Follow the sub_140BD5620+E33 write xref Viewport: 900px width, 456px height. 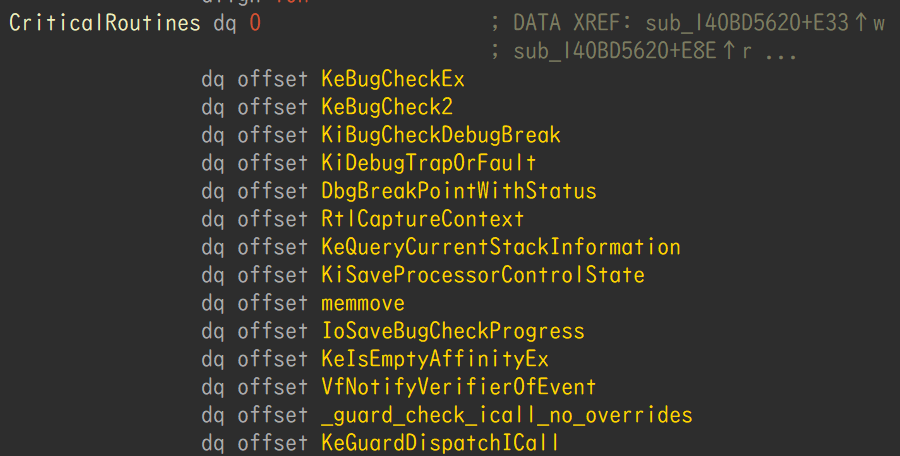click(x=747, y=23)
